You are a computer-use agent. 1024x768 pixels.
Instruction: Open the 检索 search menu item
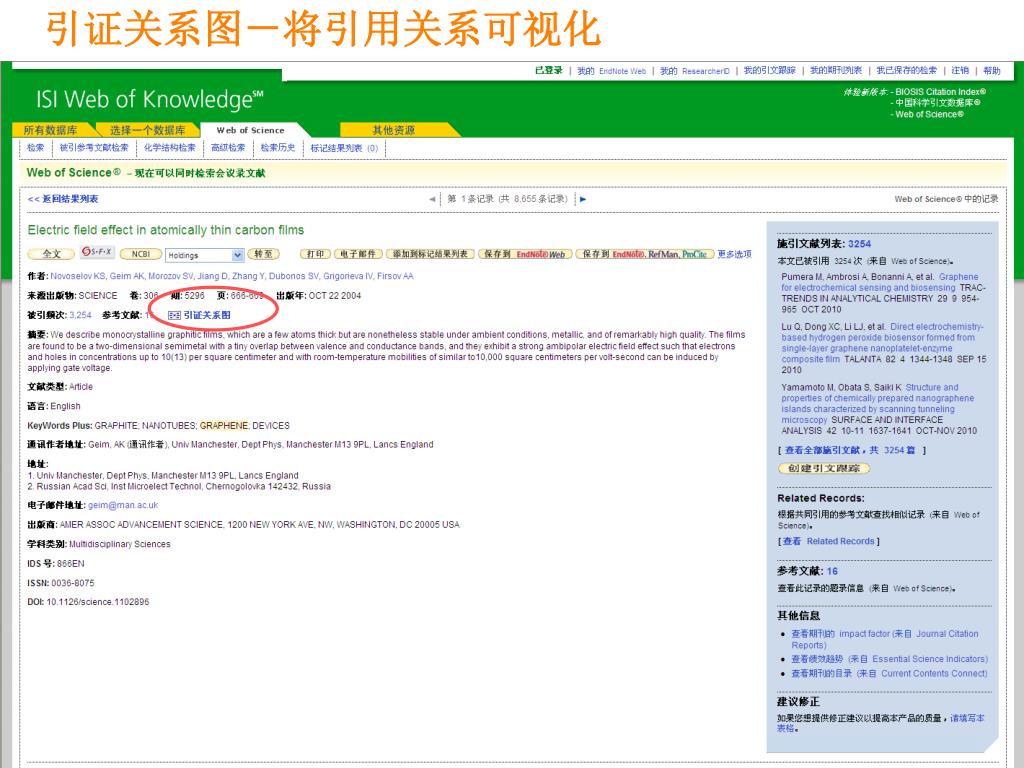click(x=35, y=148)
